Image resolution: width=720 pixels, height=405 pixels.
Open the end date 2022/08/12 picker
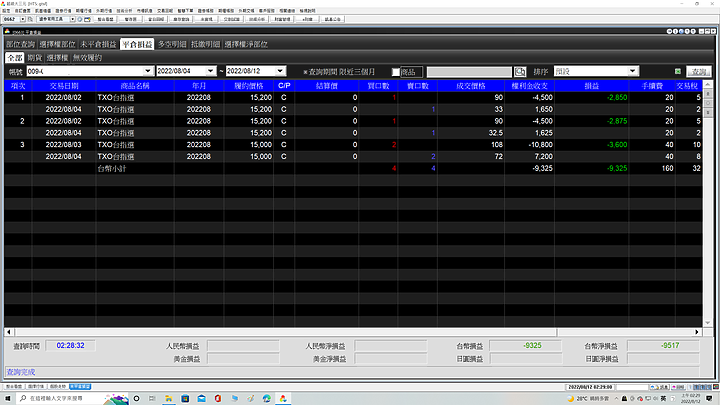point(280,71)
